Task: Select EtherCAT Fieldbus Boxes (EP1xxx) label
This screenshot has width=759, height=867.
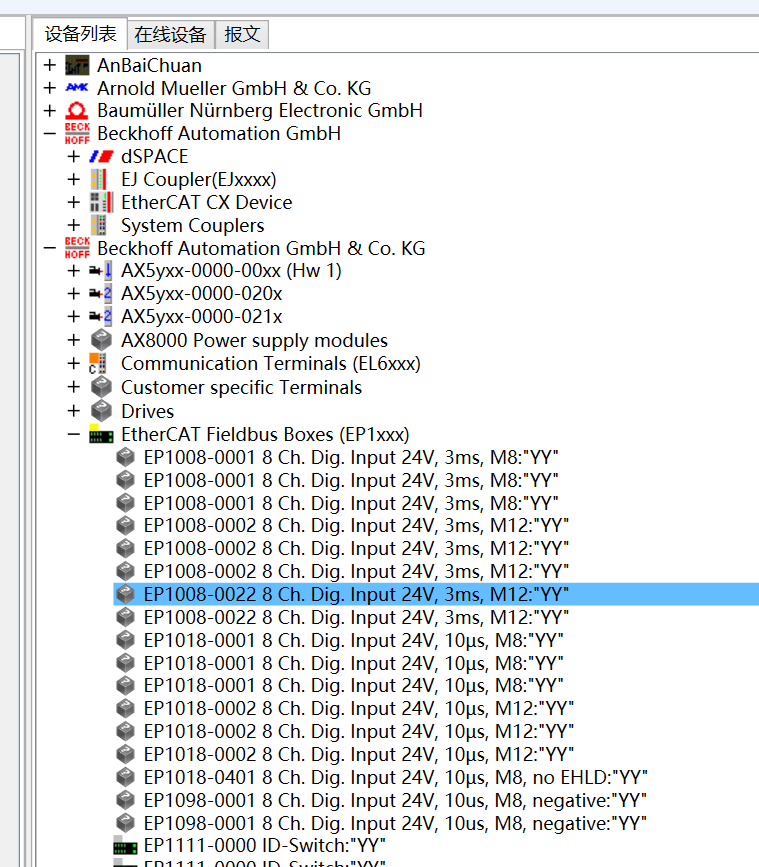Action: click(x=265, y=435)
